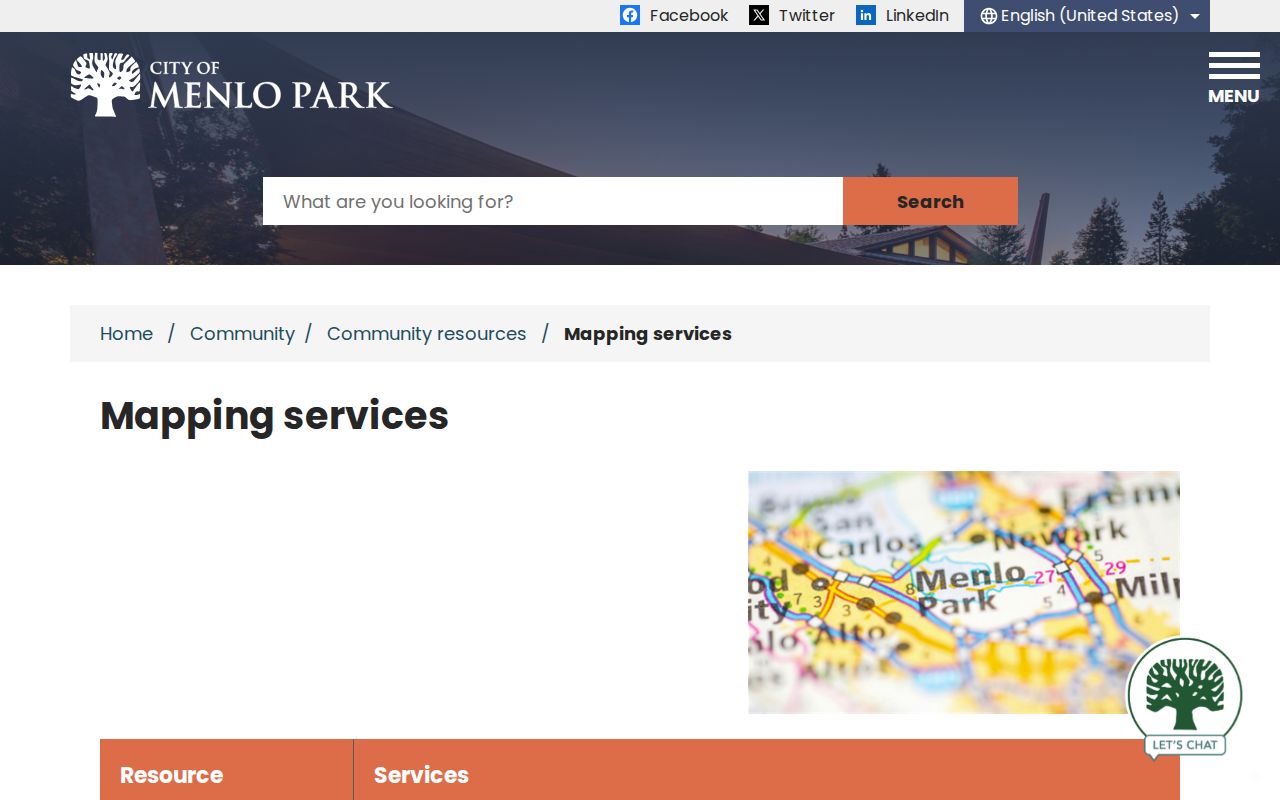Focus the 'What are you looking for?' search field

[553, 201]
